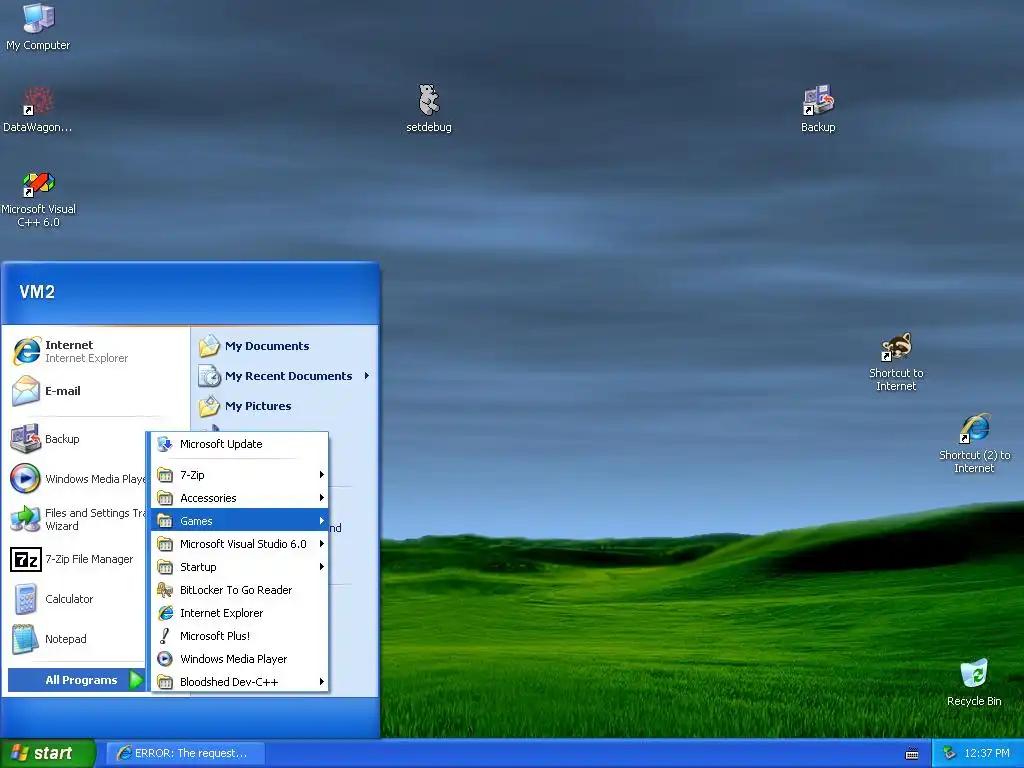This screenshot has width=1024, height=768.
Task: Click the Microsoft Plus! text entry
Action: click(x=215, y=635)
